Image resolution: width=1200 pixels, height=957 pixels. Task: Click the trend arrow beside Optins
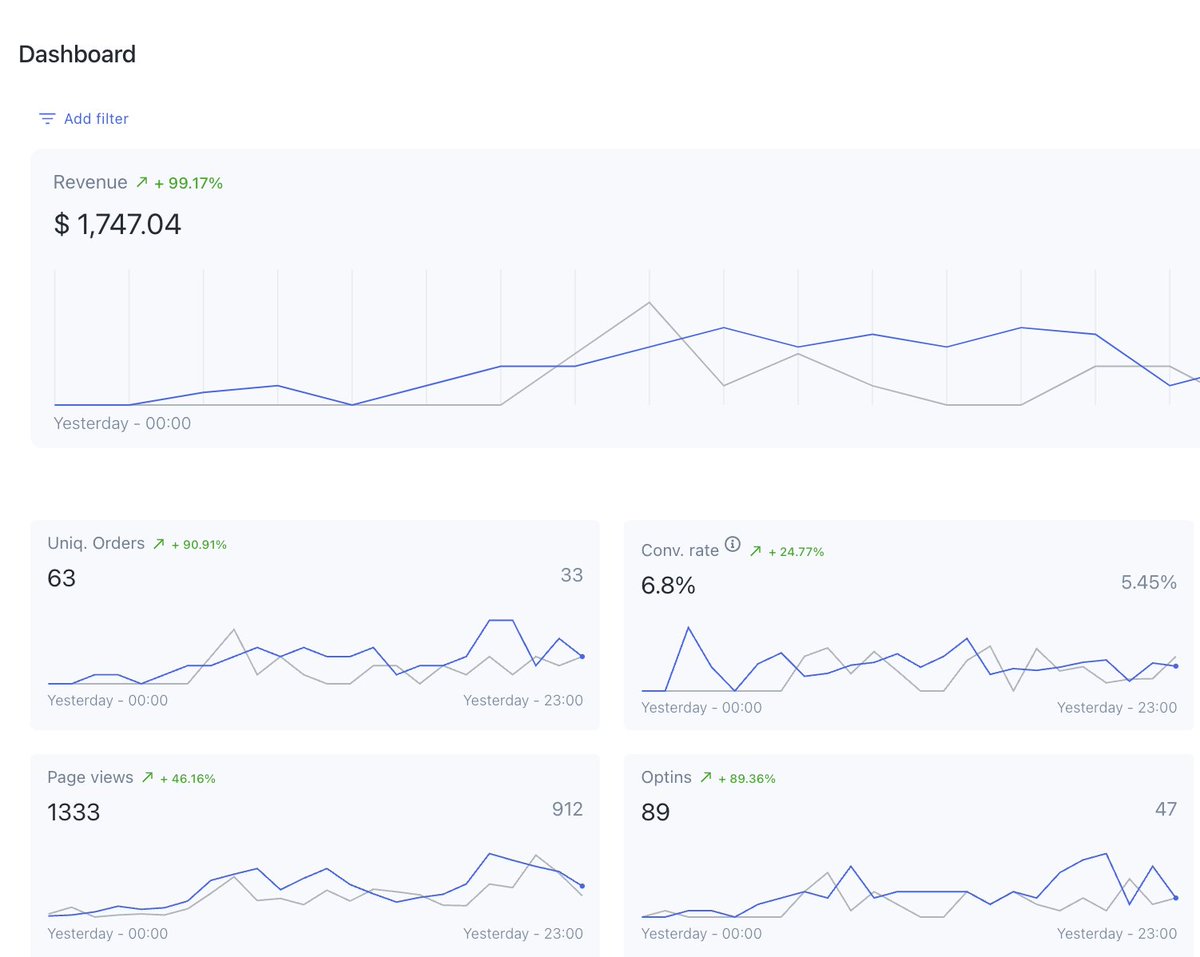[x=706, y=778]
